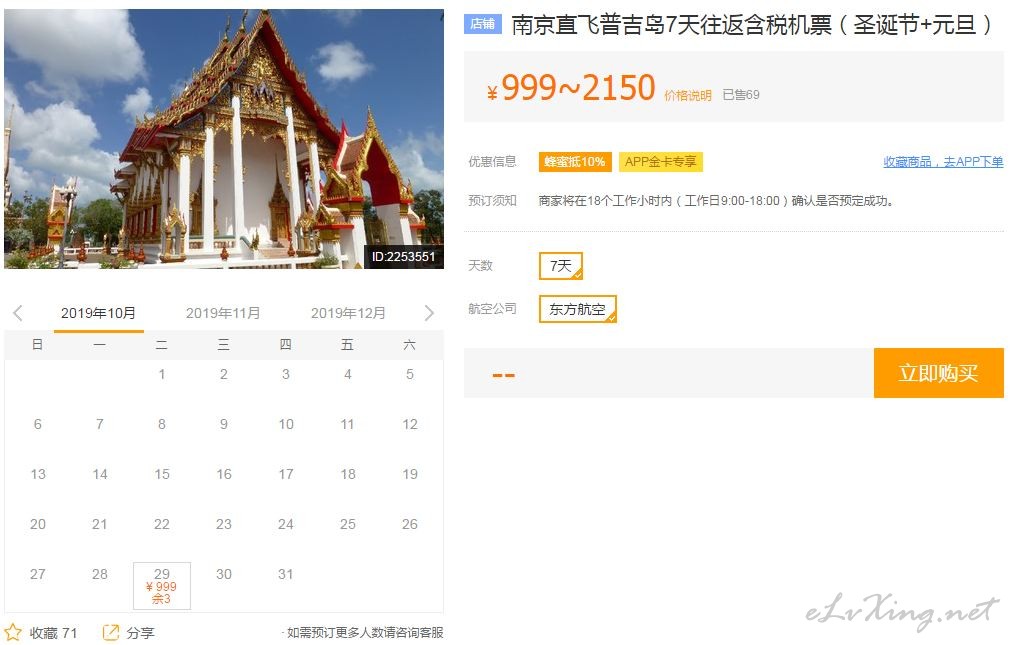The image size is (1010, 645).
Task: Click the APP金卡专享 tag
Action: click(x=660, y=162)
